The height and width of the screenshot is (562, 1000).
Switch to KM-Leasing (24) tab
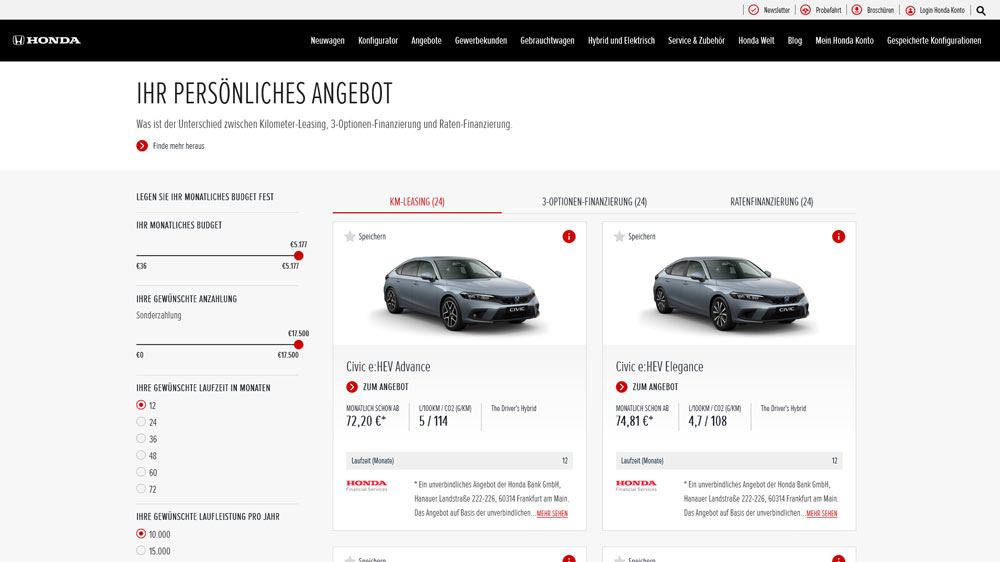[417, 202]
